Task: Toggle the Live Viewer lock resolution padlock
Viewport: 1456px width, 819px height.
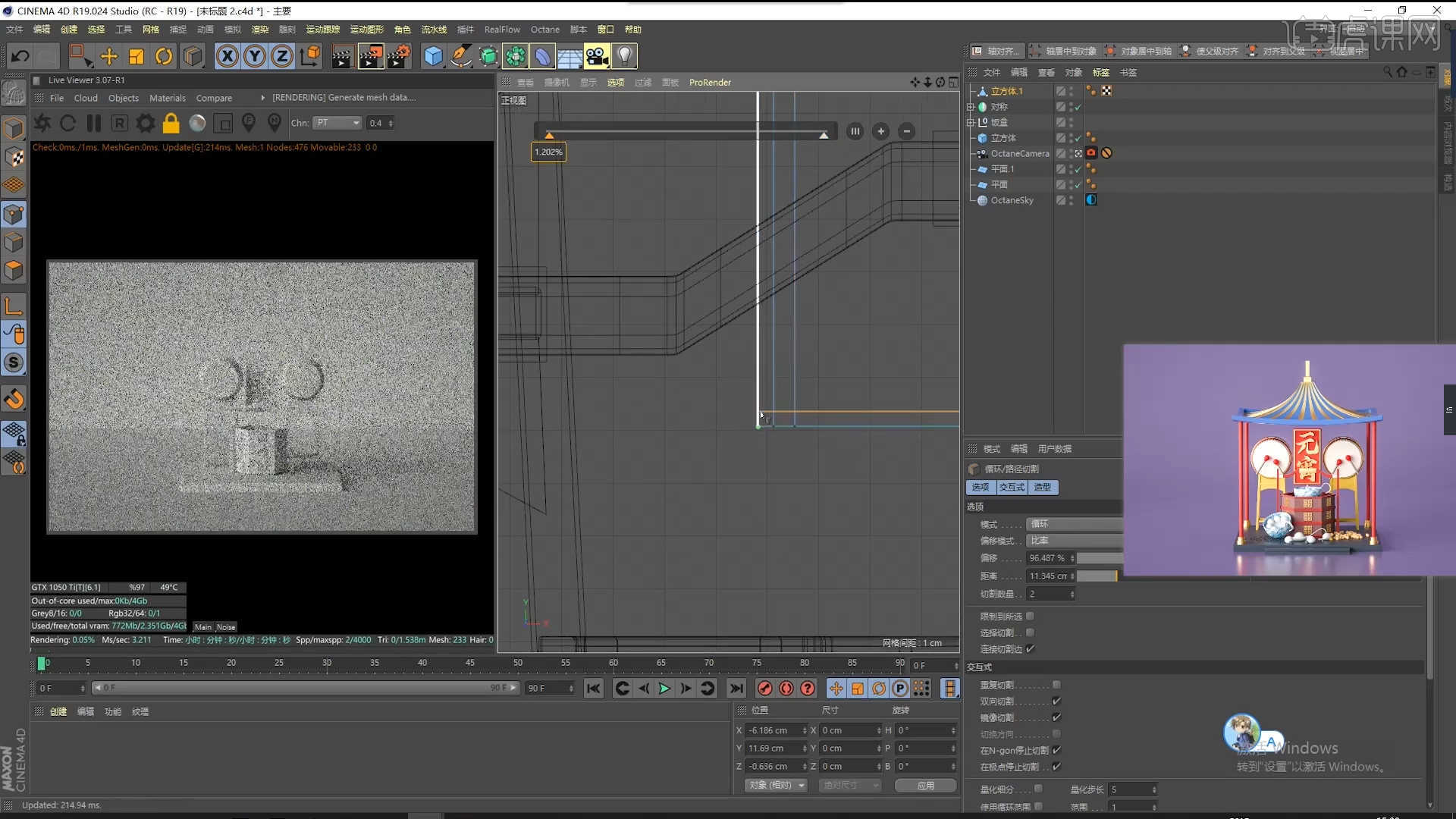Action: (171, 123)
